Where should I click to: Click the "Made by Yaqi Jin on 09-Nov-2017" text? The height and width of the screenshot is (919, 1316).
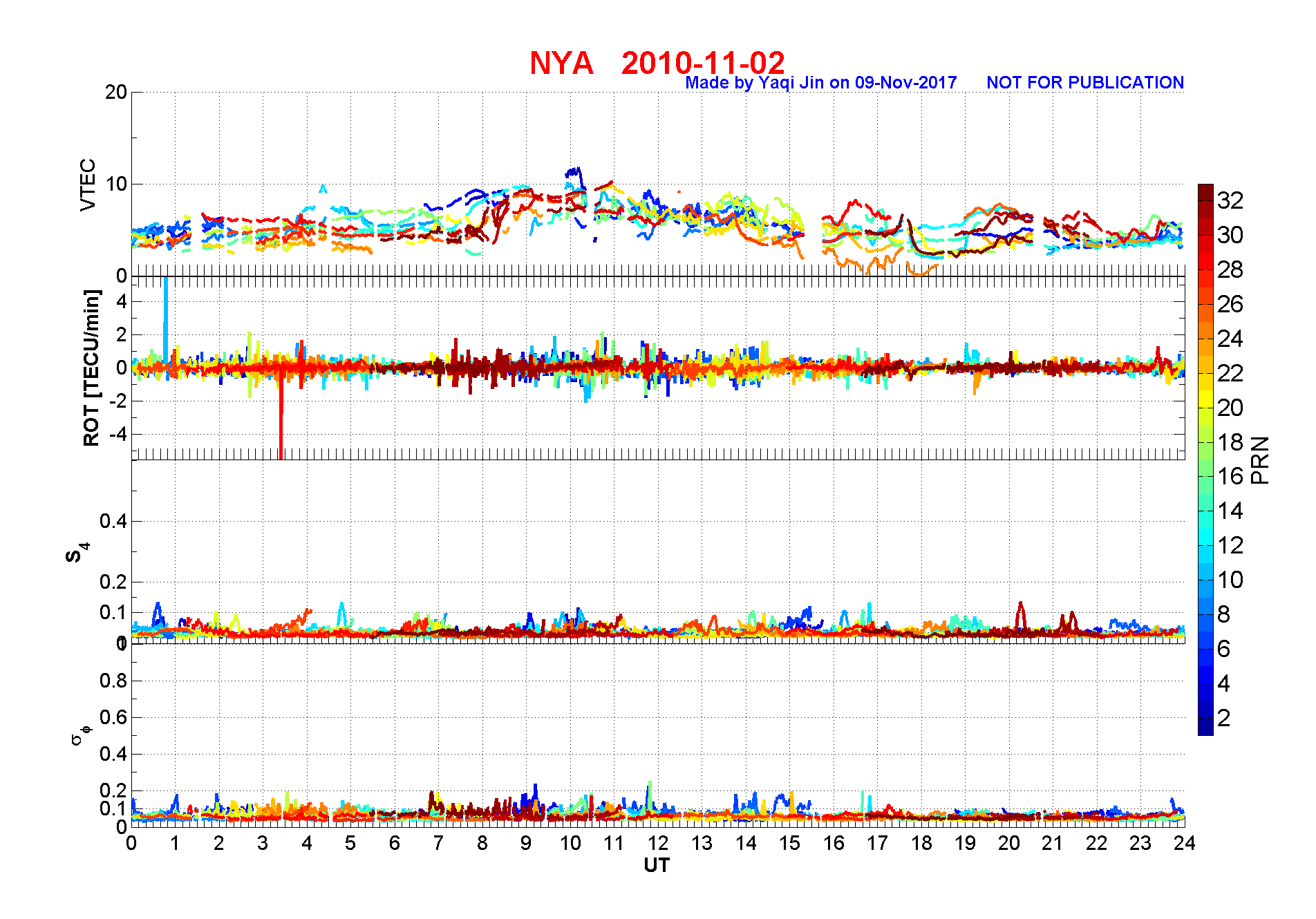[821, 83]
